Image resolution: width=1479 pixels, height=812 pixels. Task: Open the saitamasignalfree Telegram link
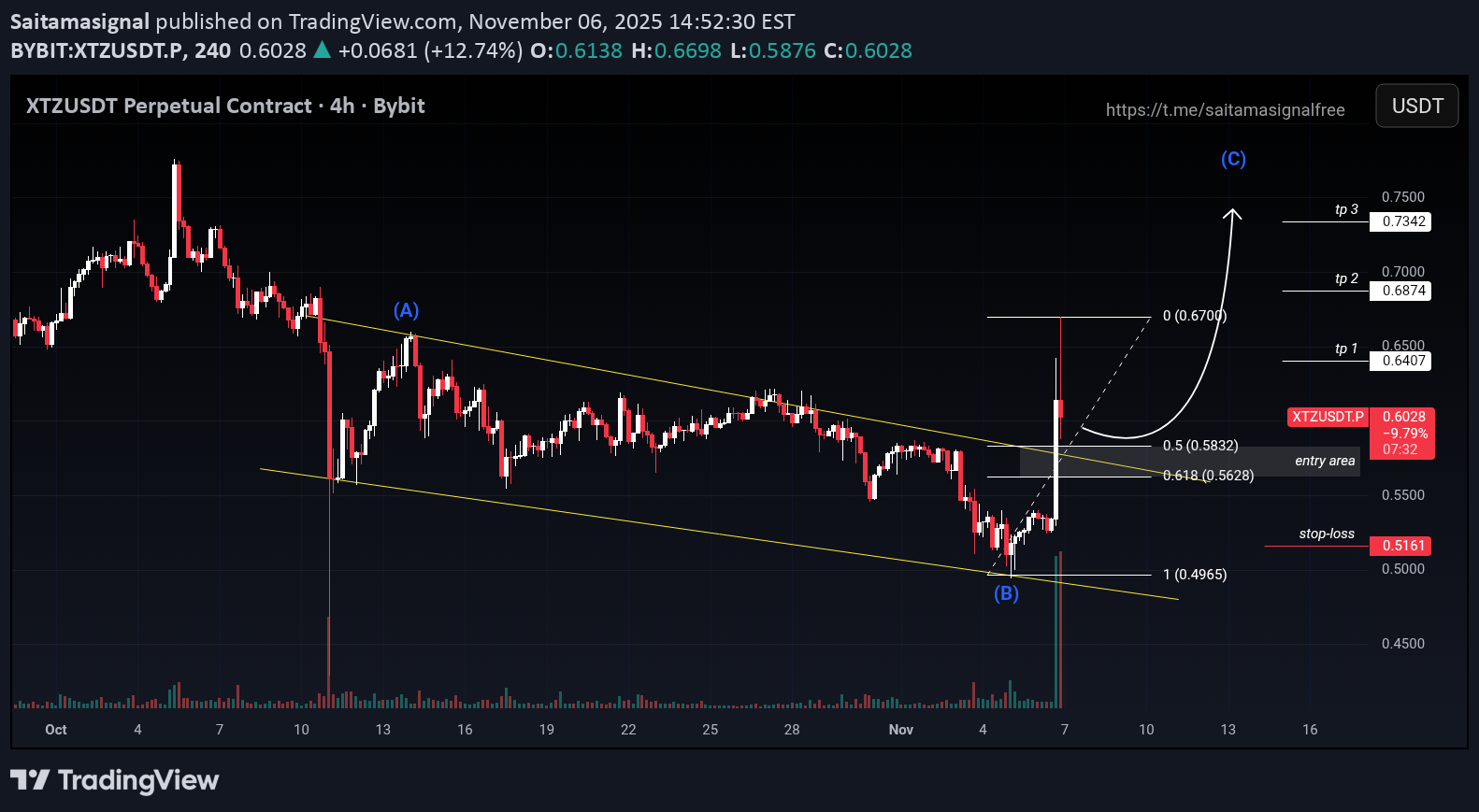[1225, 110]
